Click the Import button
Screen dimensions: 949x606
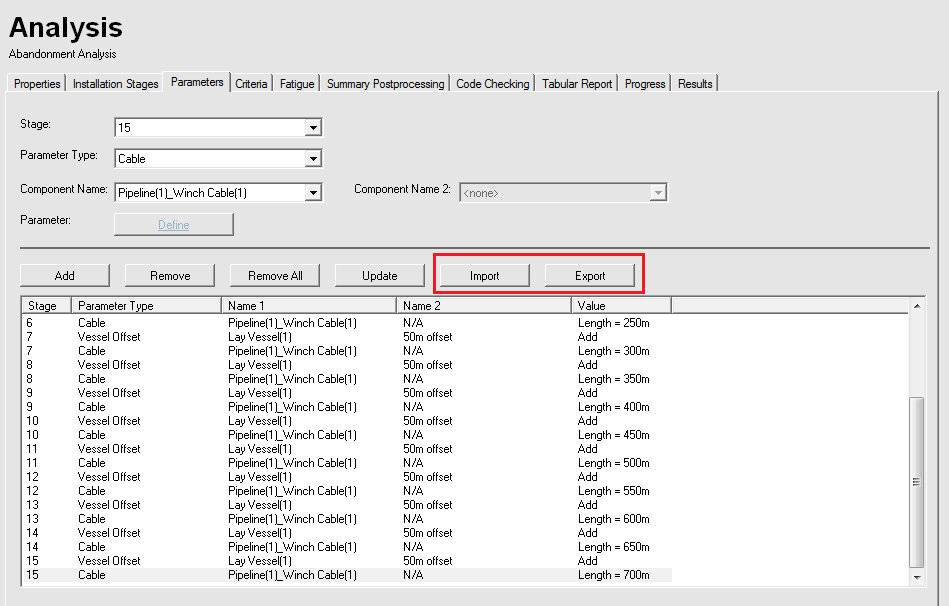485,276
